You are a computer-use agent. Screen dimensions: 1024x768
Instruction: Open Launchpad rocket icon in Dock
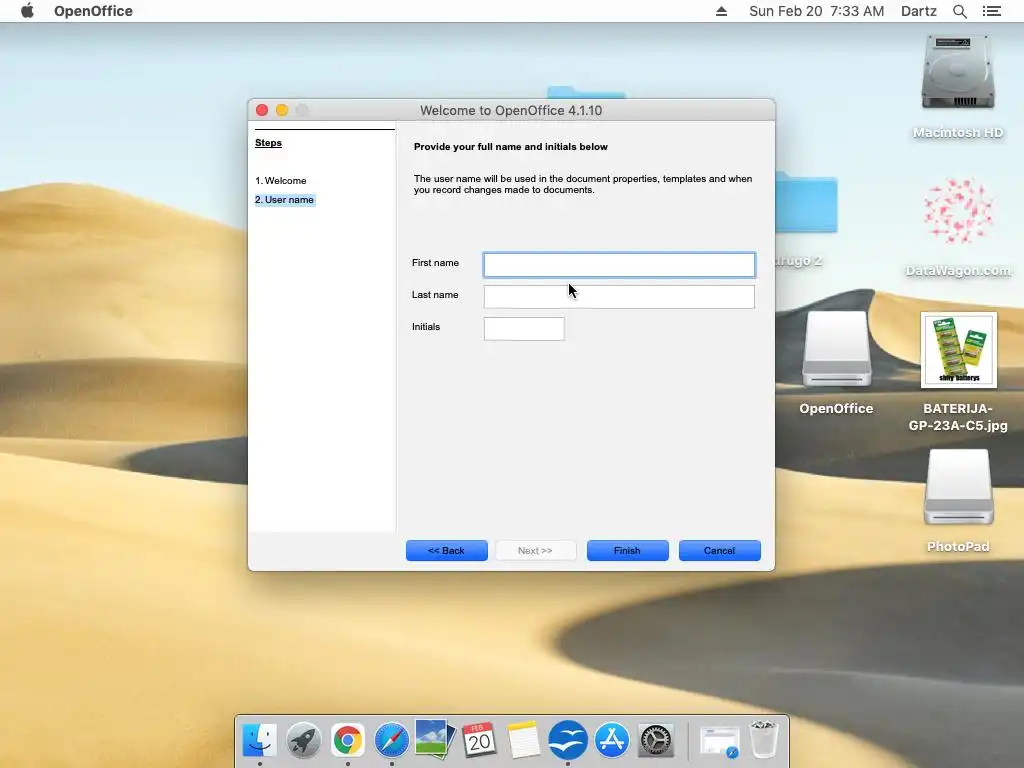304,740
